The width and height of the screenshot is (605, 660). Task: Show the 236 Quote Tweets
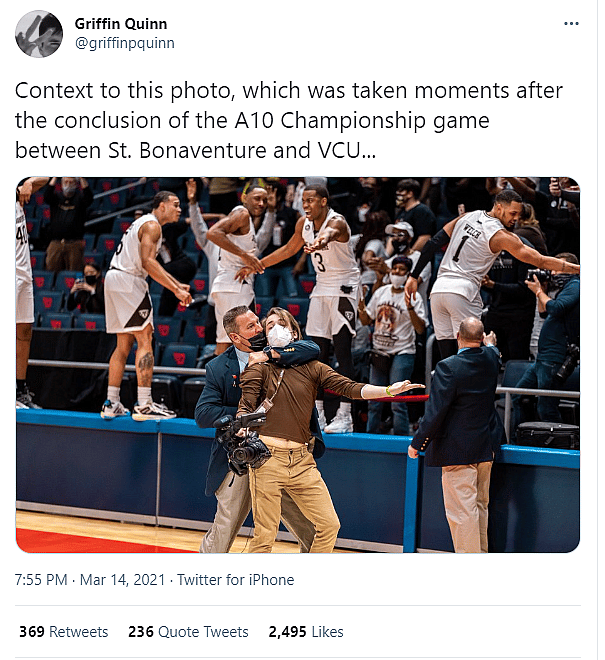(188, 632)
